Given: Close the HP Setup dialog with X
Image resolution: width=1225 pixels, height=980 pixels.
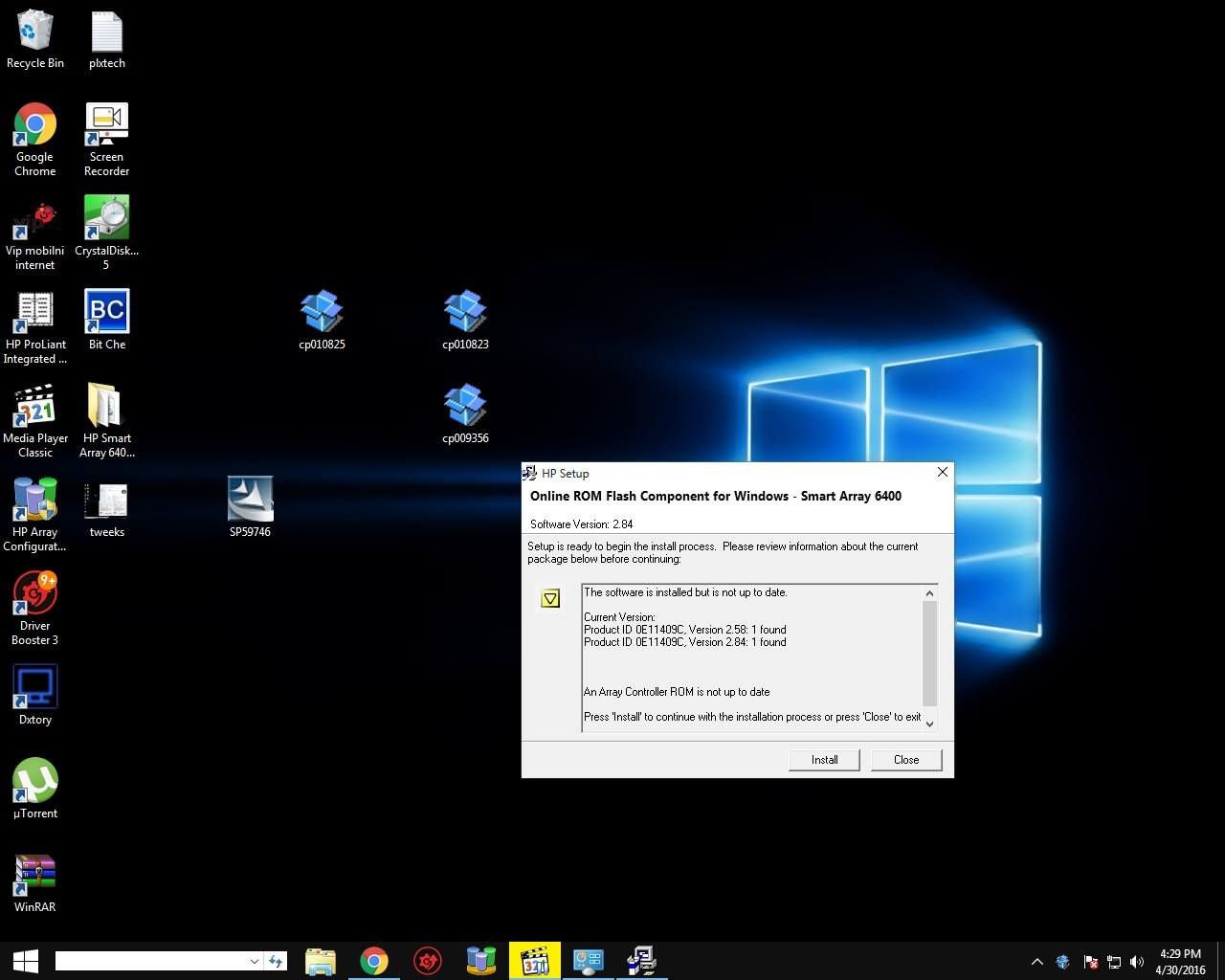Looking at the screenshot, I should [942, 473].
